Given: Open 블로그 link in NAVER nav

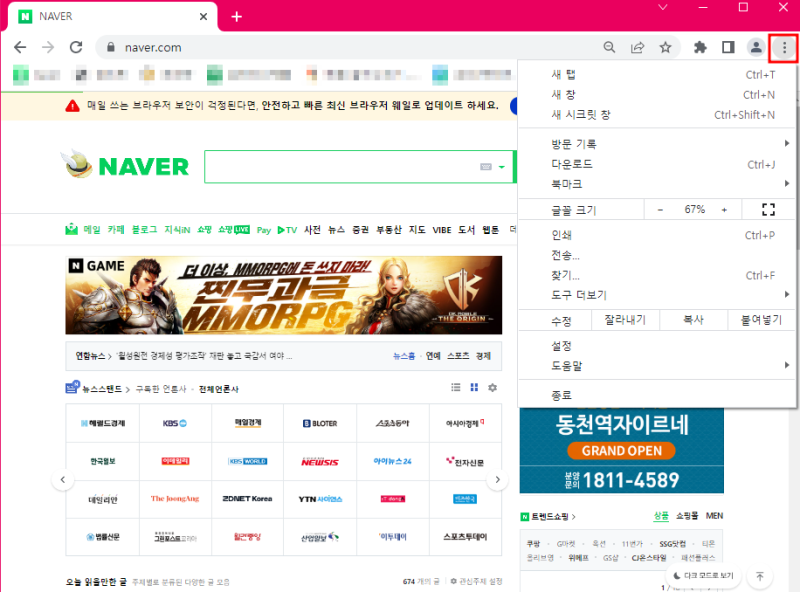Looking at the screenshot, I should tap(144, 230).
